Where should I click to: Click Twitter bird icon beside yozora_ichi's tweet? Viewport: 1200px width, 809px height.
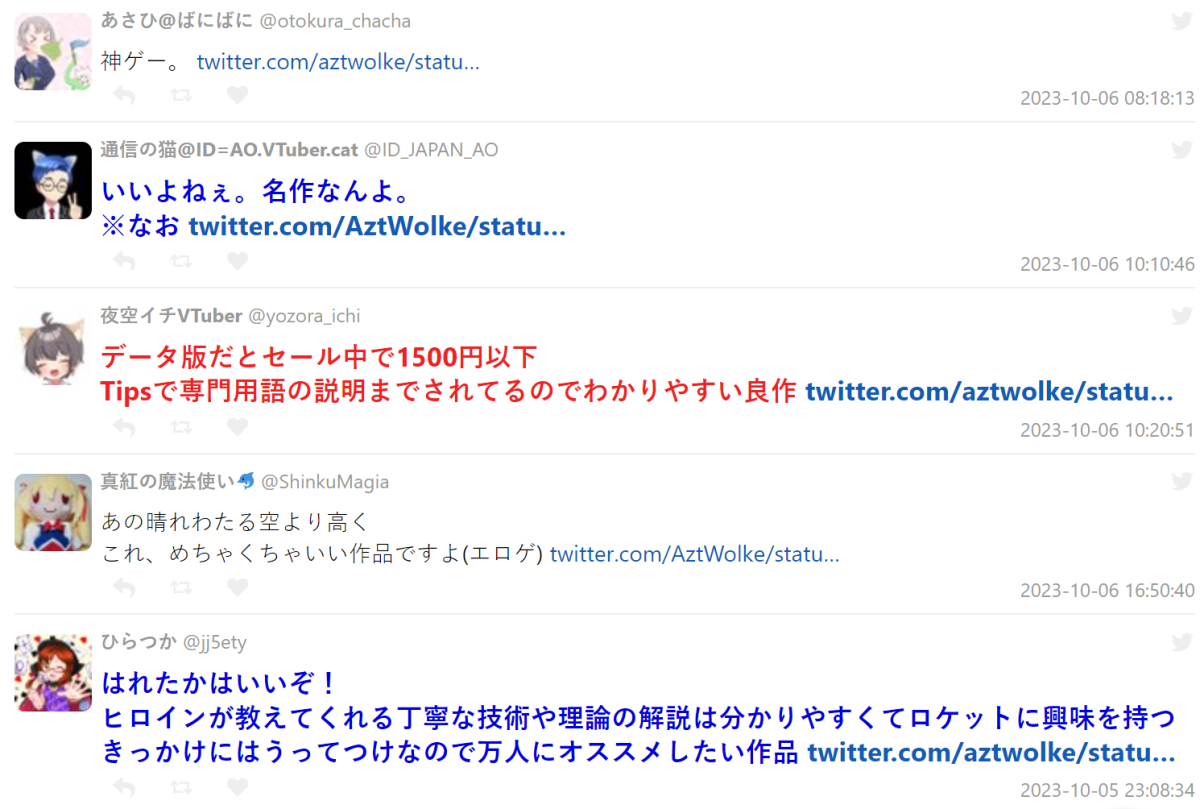(1182, 316)
